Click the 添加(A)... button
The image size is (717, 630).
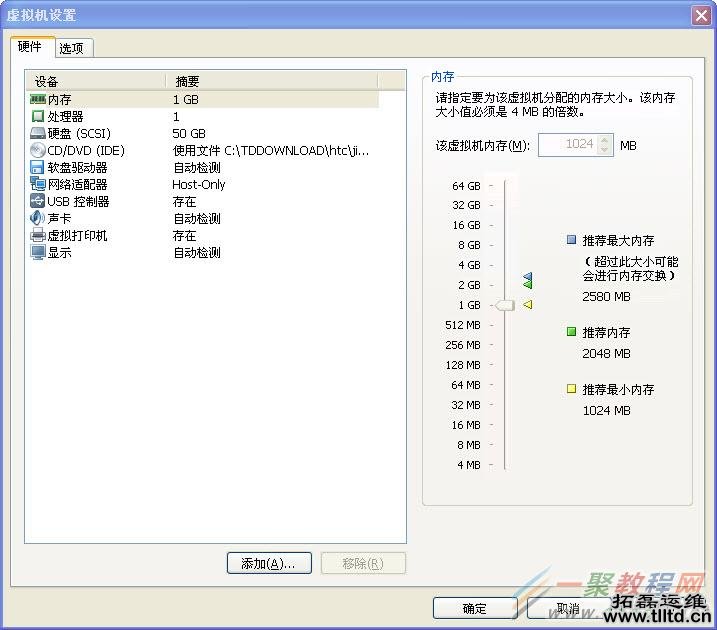[269, 563]
